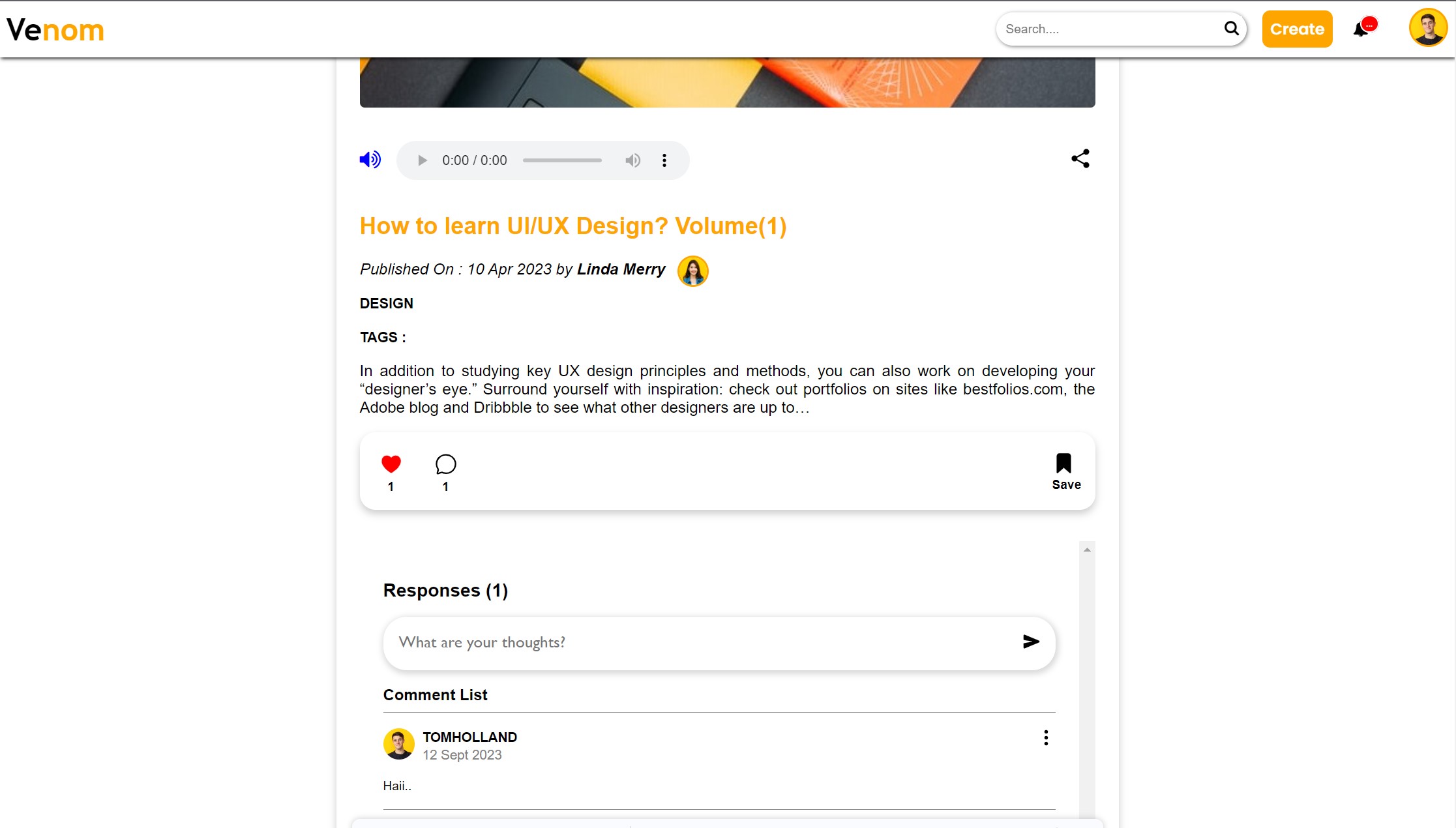Seek on the audio progress bar
This screenshot has height=828, width=1456.
tap(562, 160)
